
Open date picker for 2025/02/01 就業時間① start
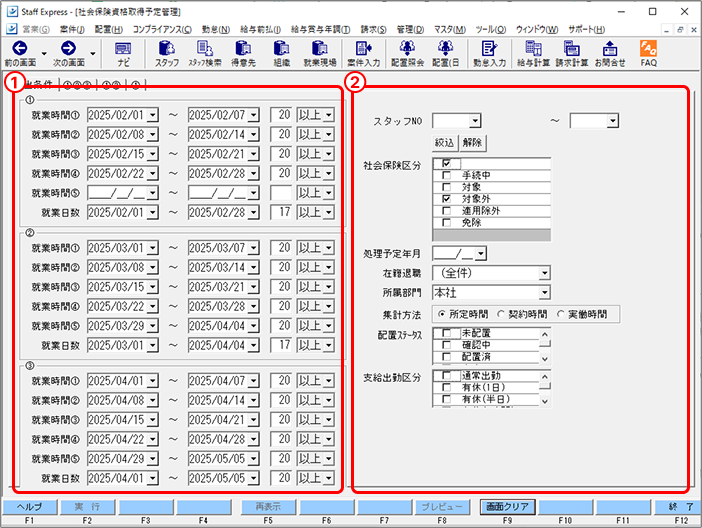point(153,115)
